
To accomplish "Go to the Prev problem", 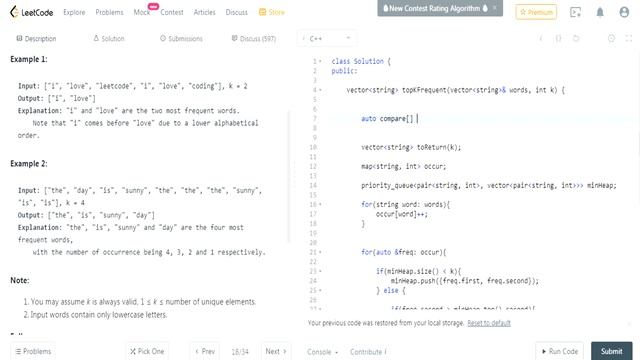I will pos(205,351).
